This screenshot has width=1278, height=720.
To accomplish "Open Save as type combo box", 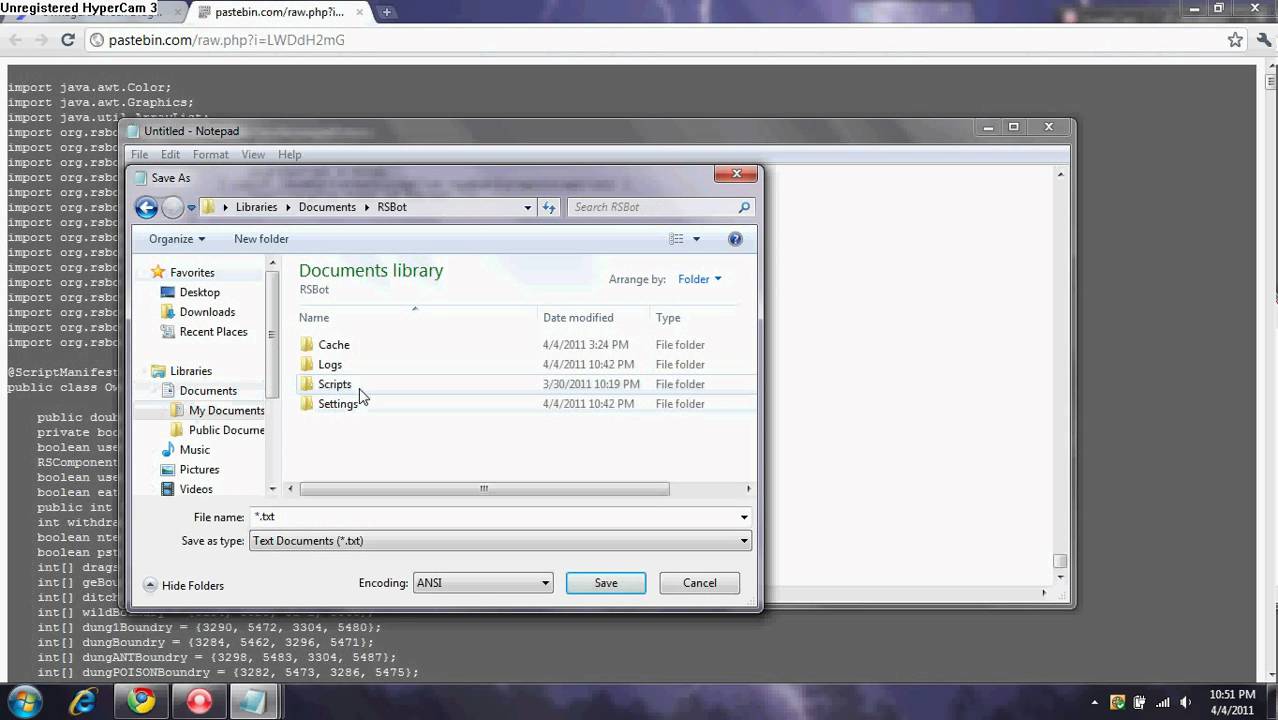I will pyautogui.click(x=500, y=541).
